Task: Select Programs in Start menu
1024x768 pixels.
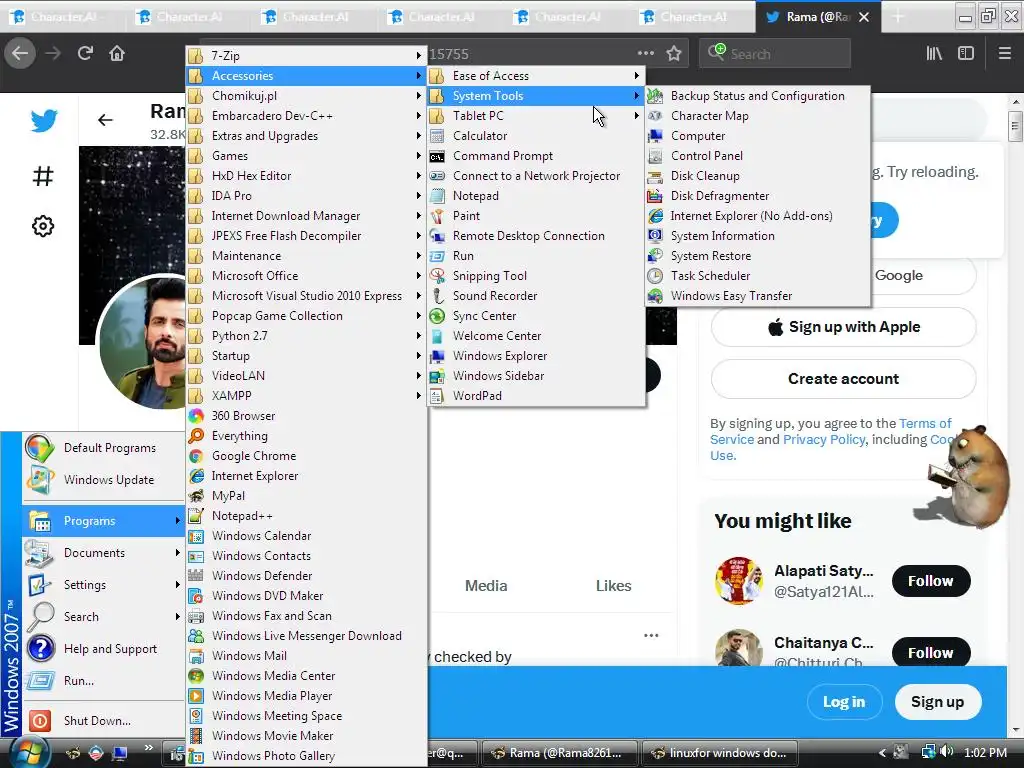Action: point(103,520)
